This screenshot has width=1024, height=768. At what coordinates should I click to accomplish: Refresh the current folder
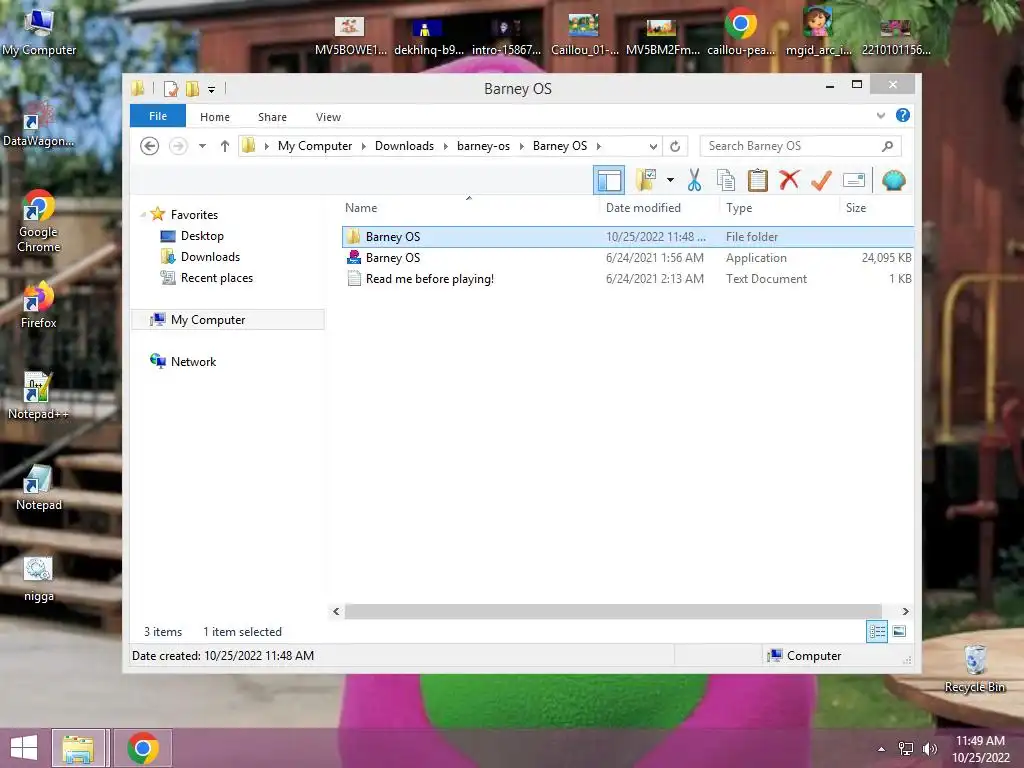click(x=675, y=146)
